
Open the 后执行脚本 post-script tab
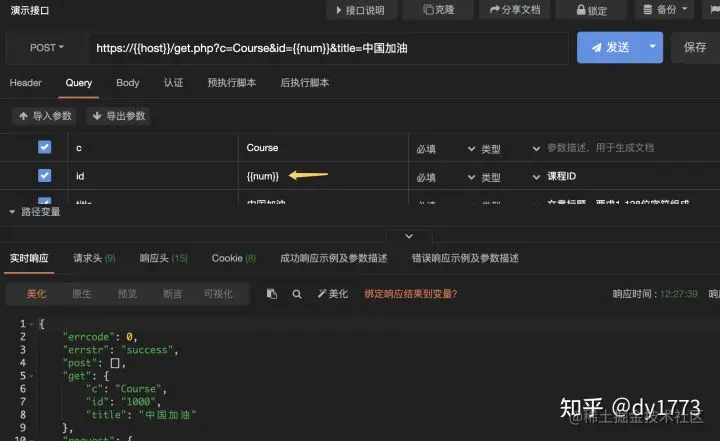(304, 83)
